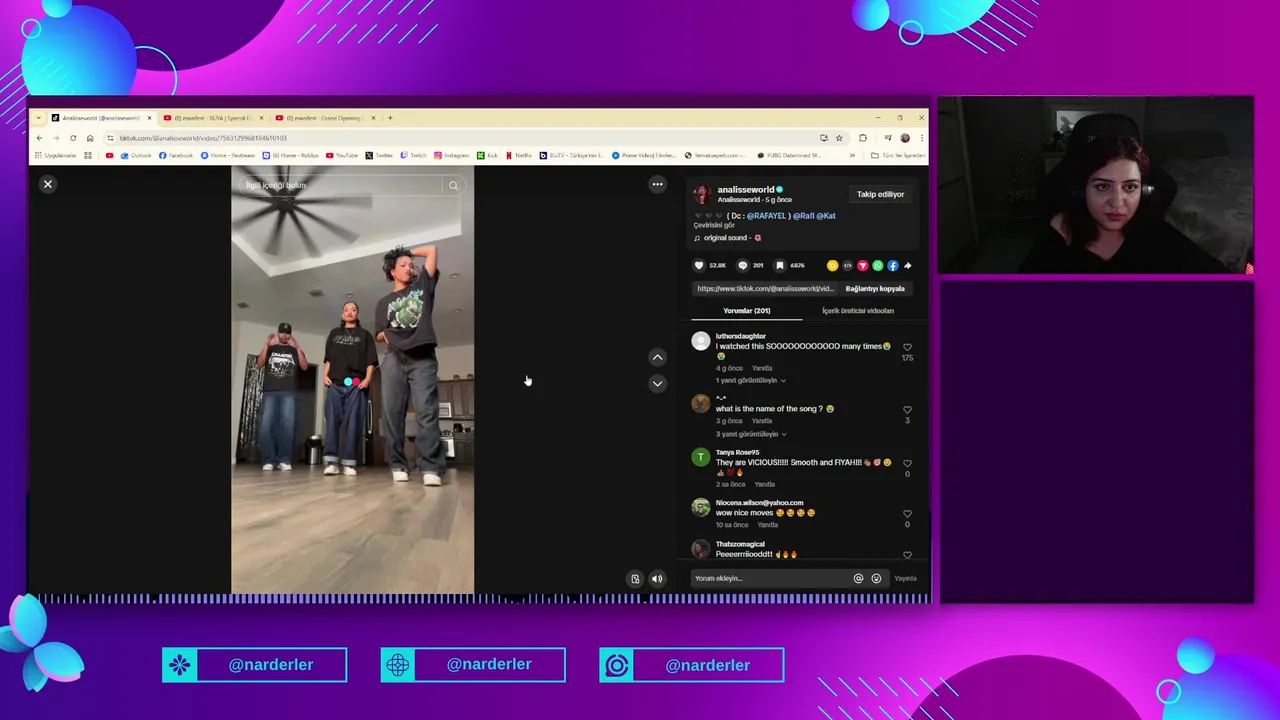Like the video with the heart icon showing 52.8K
The height and width of the screenshot is (720, 1280).
pos(699,265)
